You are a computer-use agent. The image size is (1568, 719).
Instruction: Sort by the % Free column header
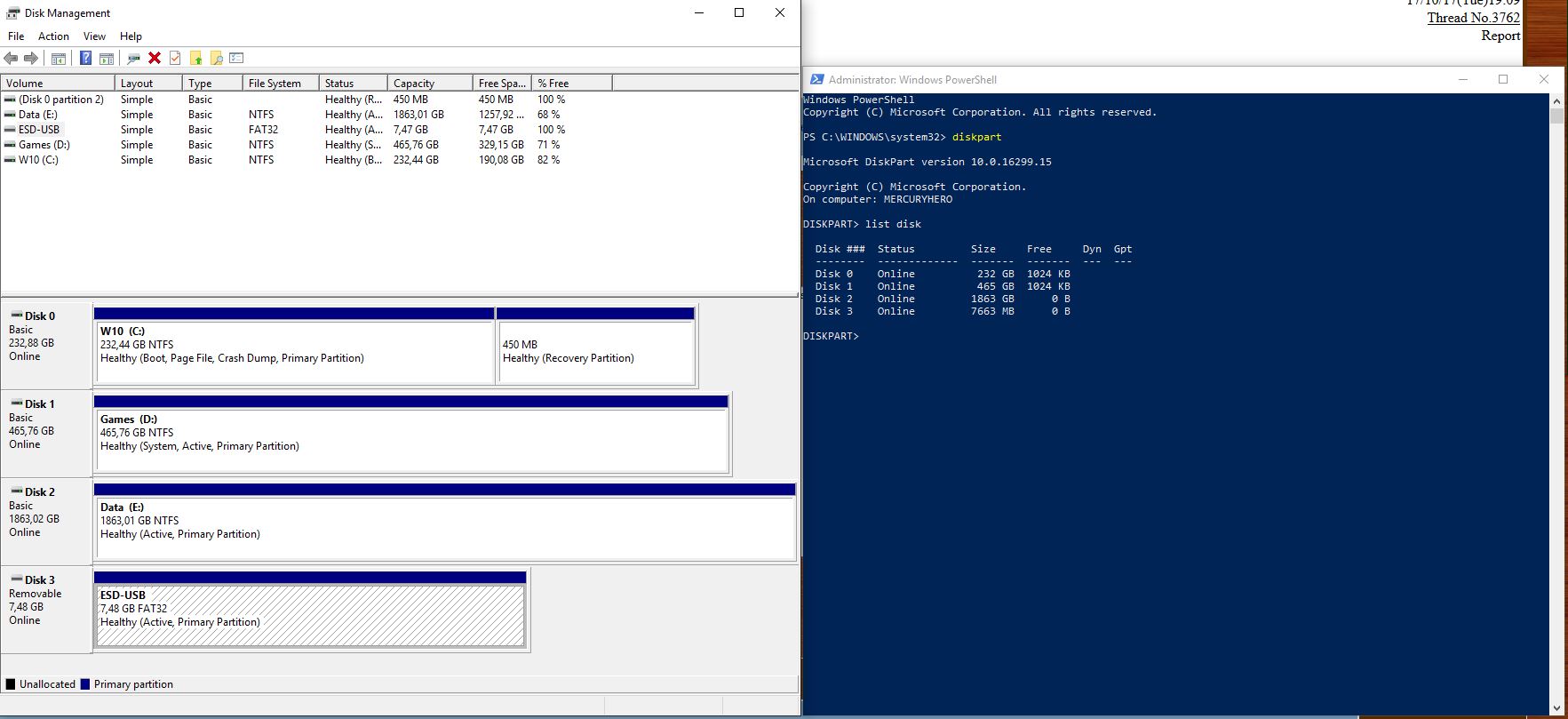point(572,83)
